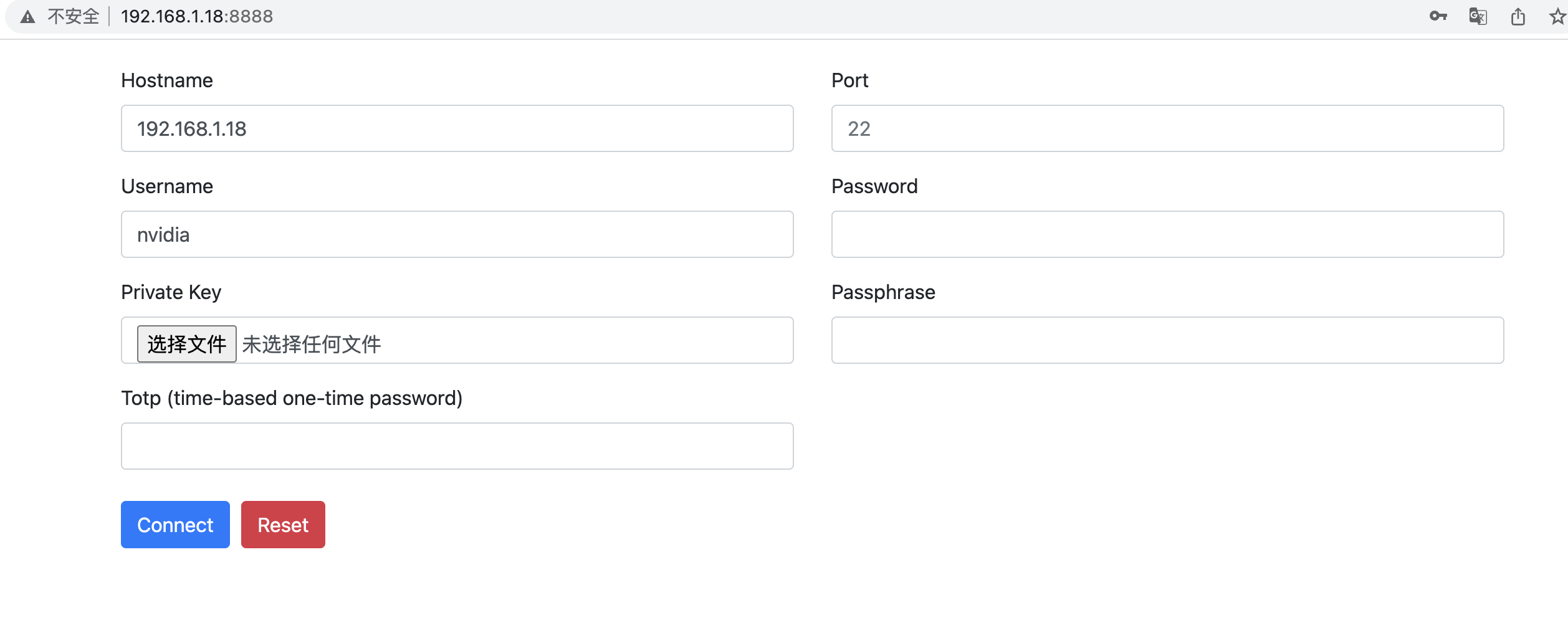Open Google Translate icon in address bar
The image size is (1568, 633).
click(x=1478, y=17)
